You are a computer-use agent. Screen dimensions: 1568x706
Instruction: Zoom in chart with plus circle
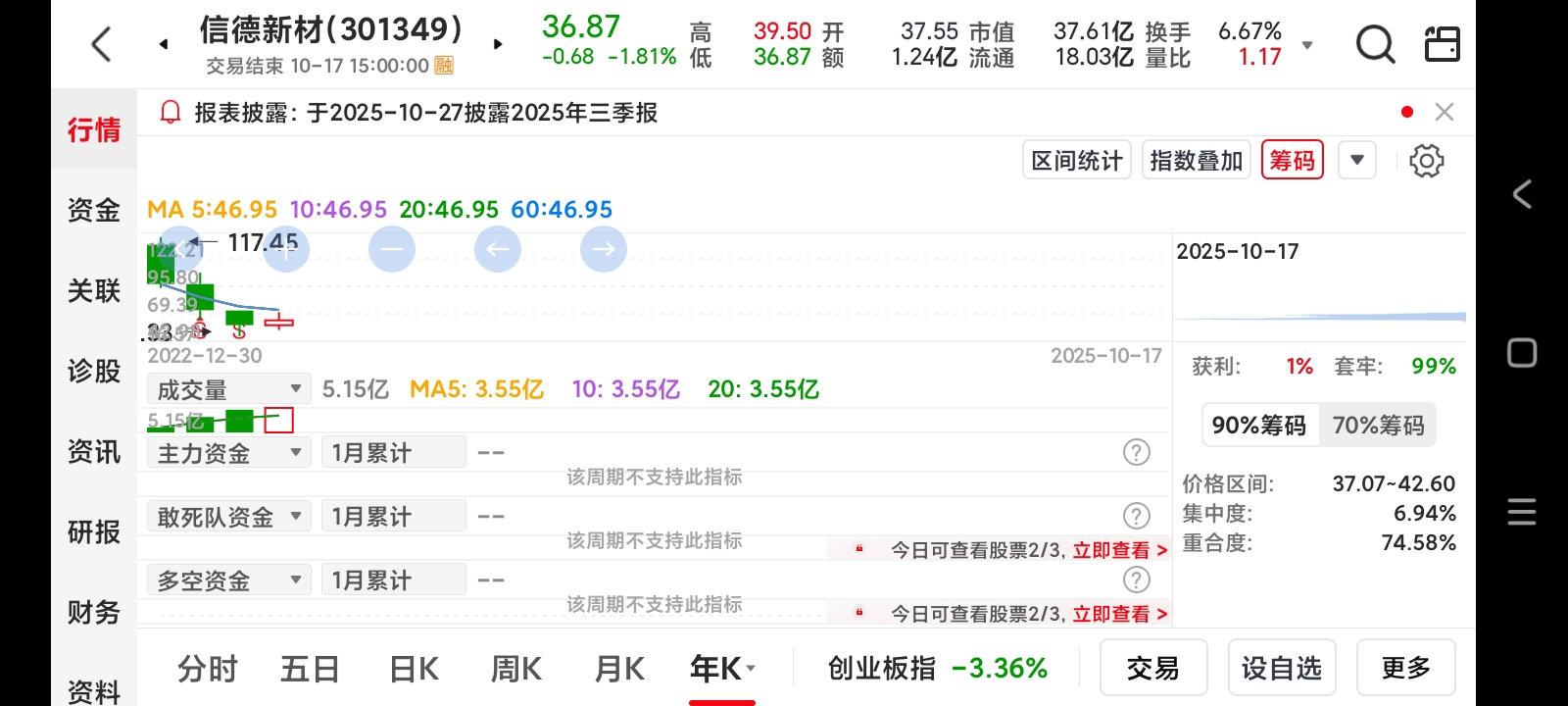286,249
